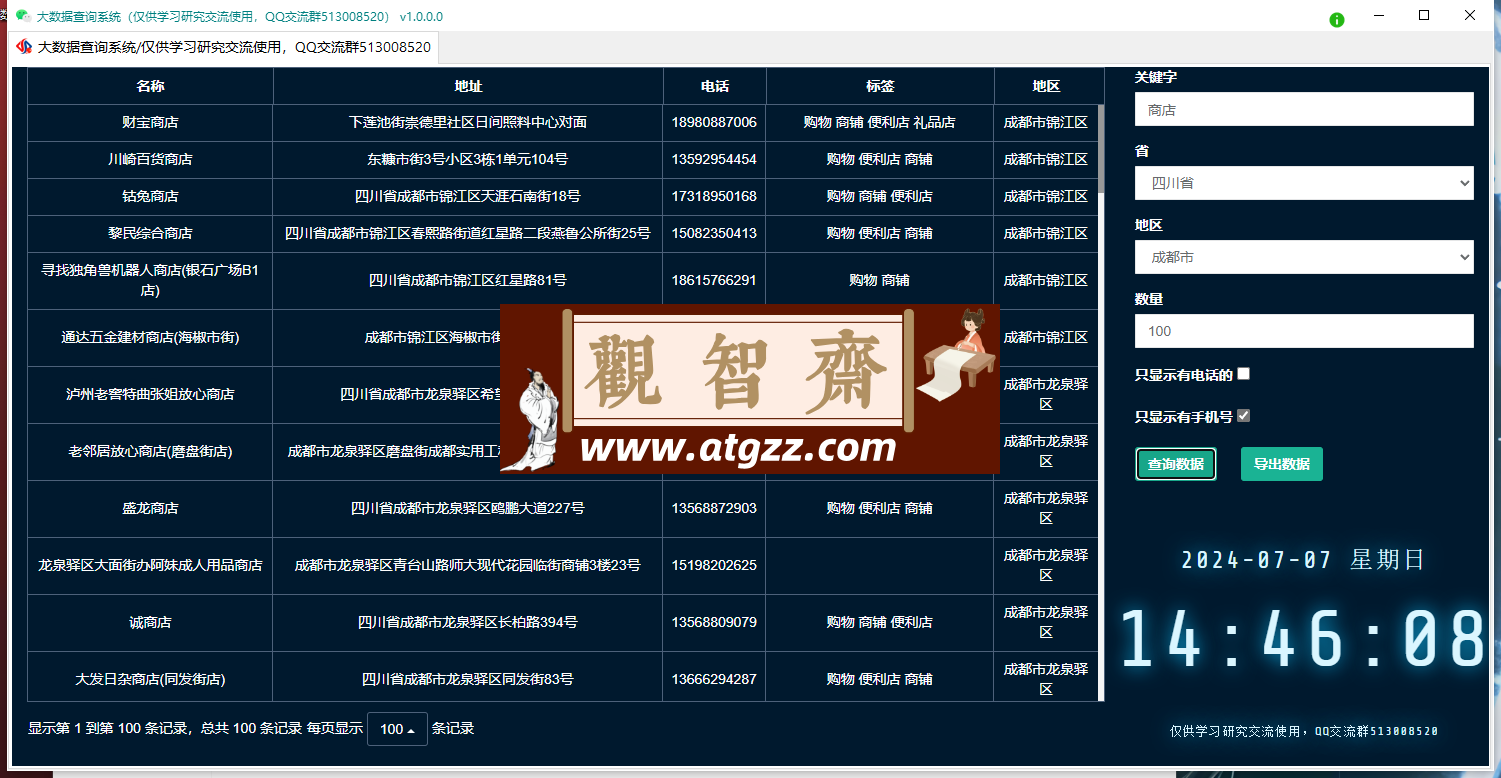The width and height of the screenshot is (1501, 778).
Task: Select 寻找独角兽机器人商店 name cell
Action: 150,281
